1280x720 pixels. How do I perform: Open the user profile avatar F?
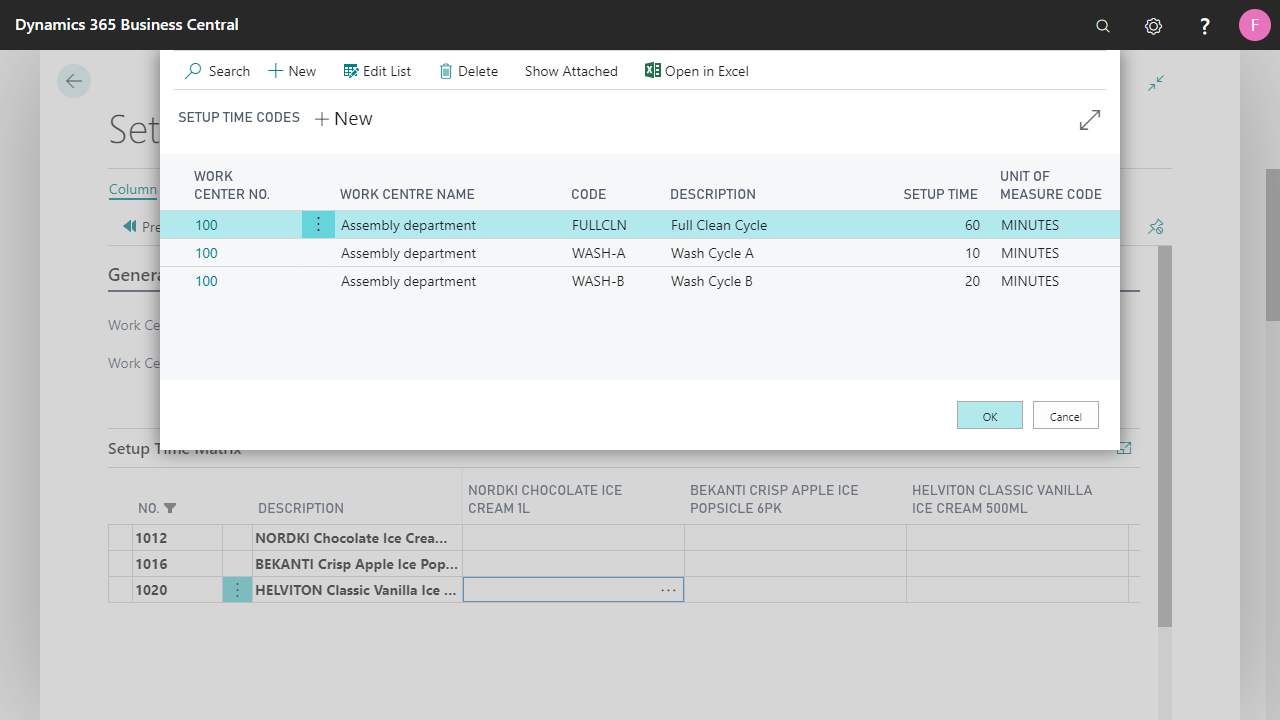1255,25
